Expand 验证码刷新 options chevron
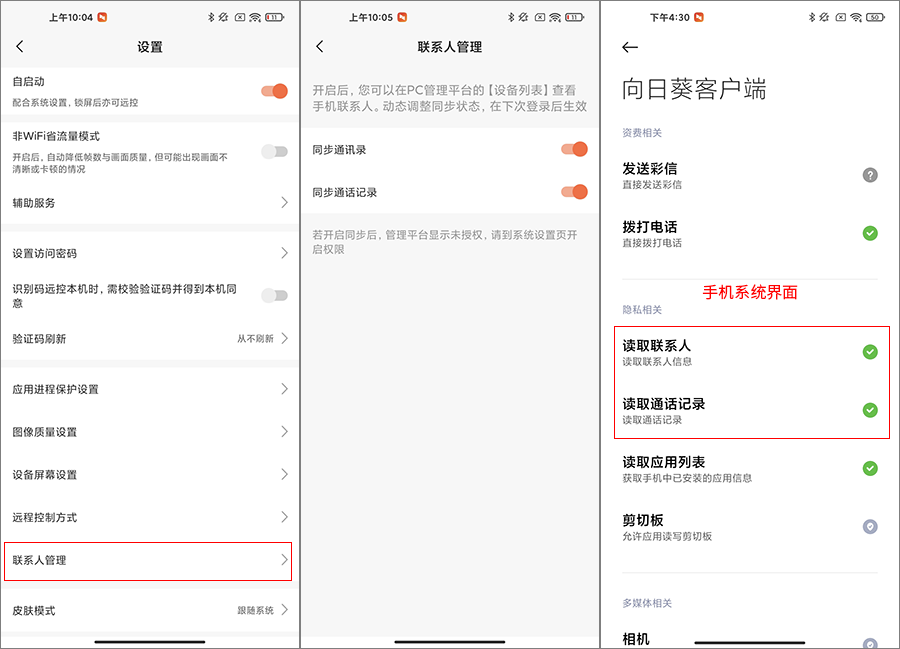This screenshot has height=649, width=900. click(284, 338)
